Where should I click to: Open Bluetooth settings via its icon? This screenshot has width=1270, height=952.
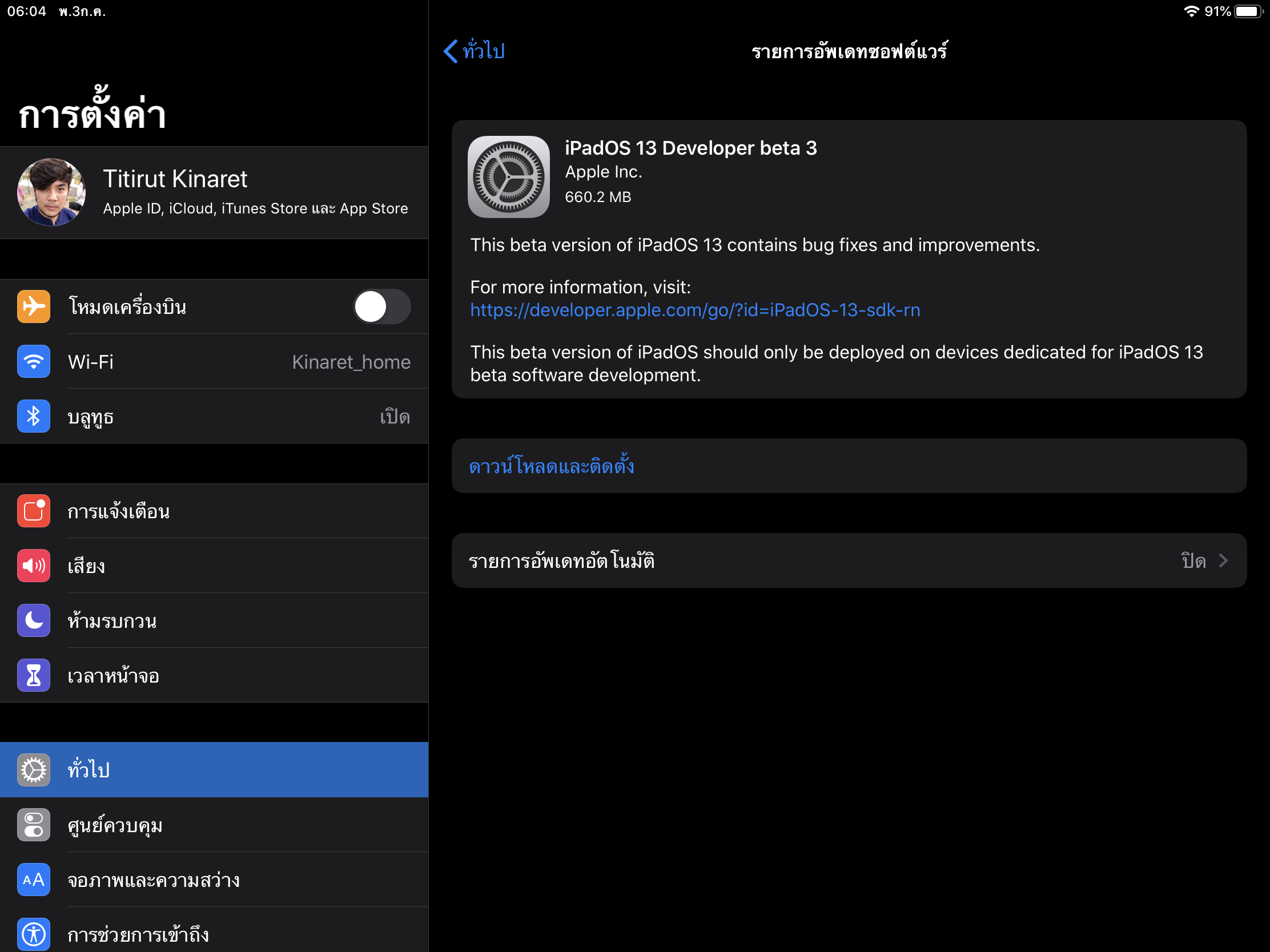coord(33,416)
